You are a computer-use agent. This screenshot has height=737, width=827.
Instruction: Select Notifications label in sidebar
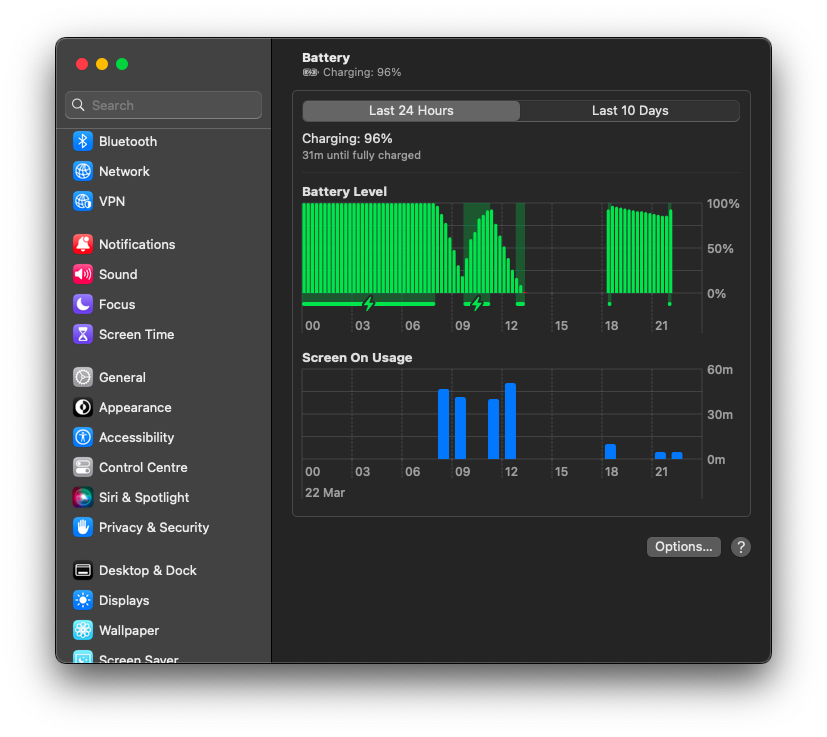(x=137, y=244)
